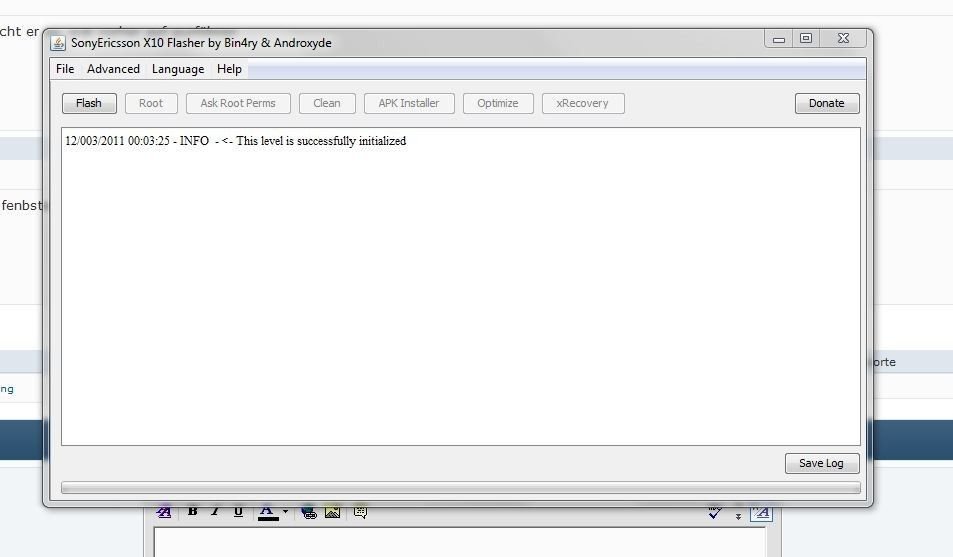Click inside the forum reply text area
The image size is (953, 557).
coord(459,542)
